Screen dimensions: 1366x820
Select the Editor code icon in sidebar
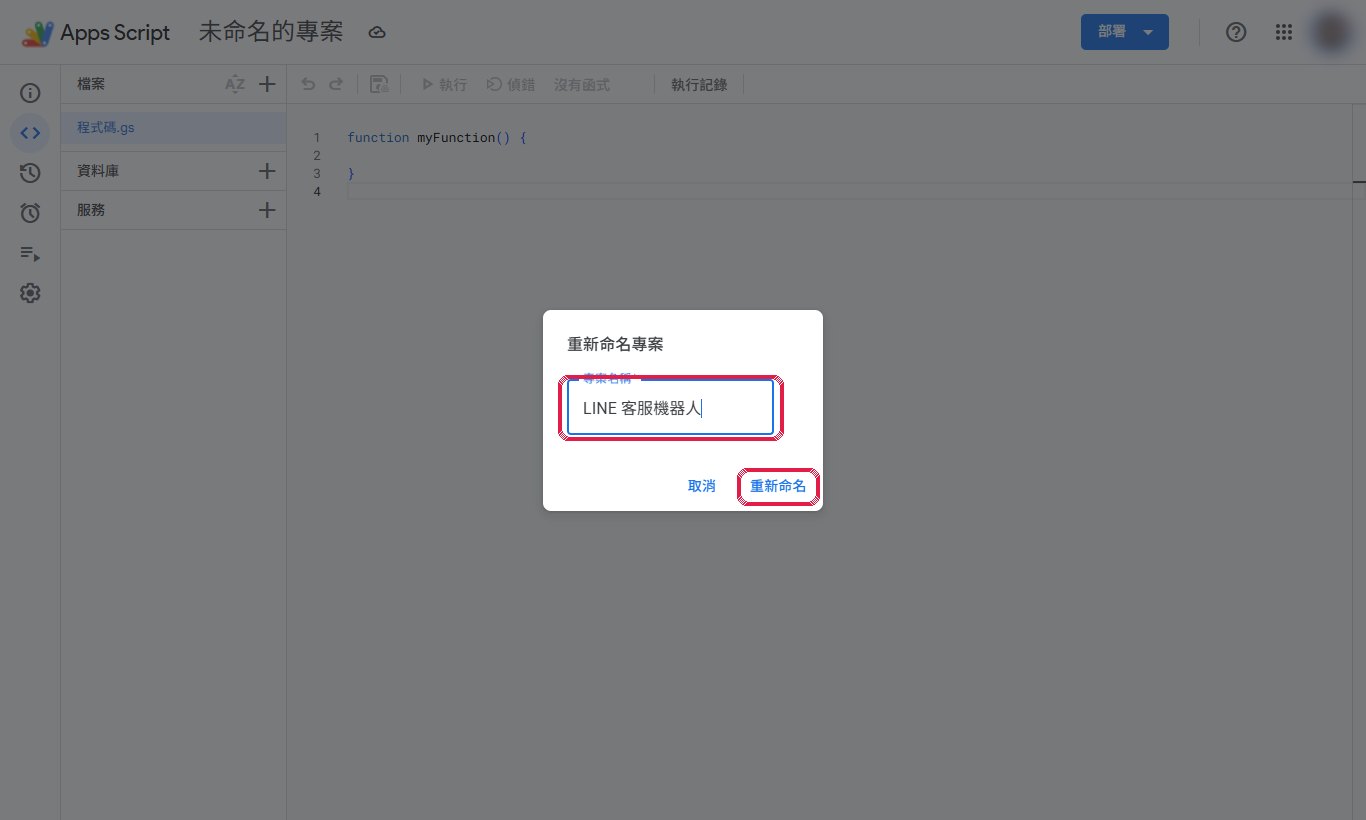point(30,133)
